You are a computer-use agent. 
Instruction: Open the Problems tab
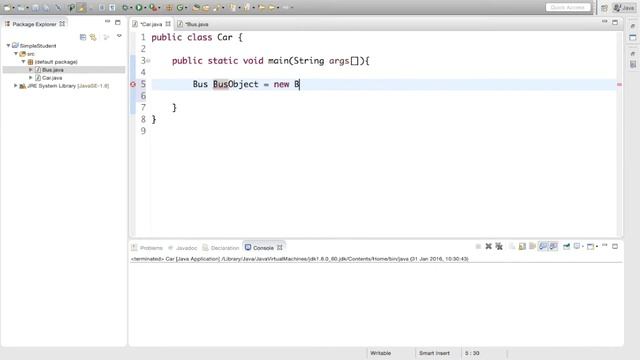pyautogui.click(x=147, y=248)
